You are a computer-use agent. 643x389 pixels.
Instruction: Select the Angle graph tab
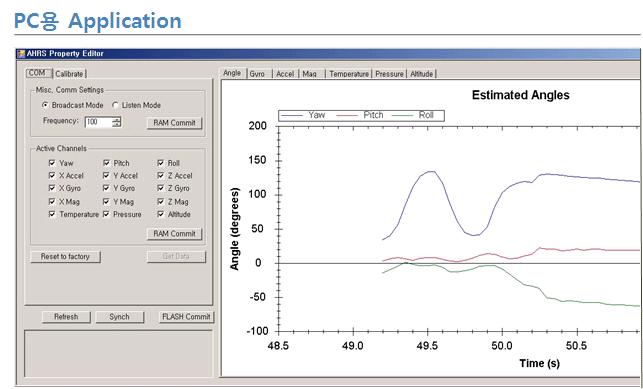(233, 73)
